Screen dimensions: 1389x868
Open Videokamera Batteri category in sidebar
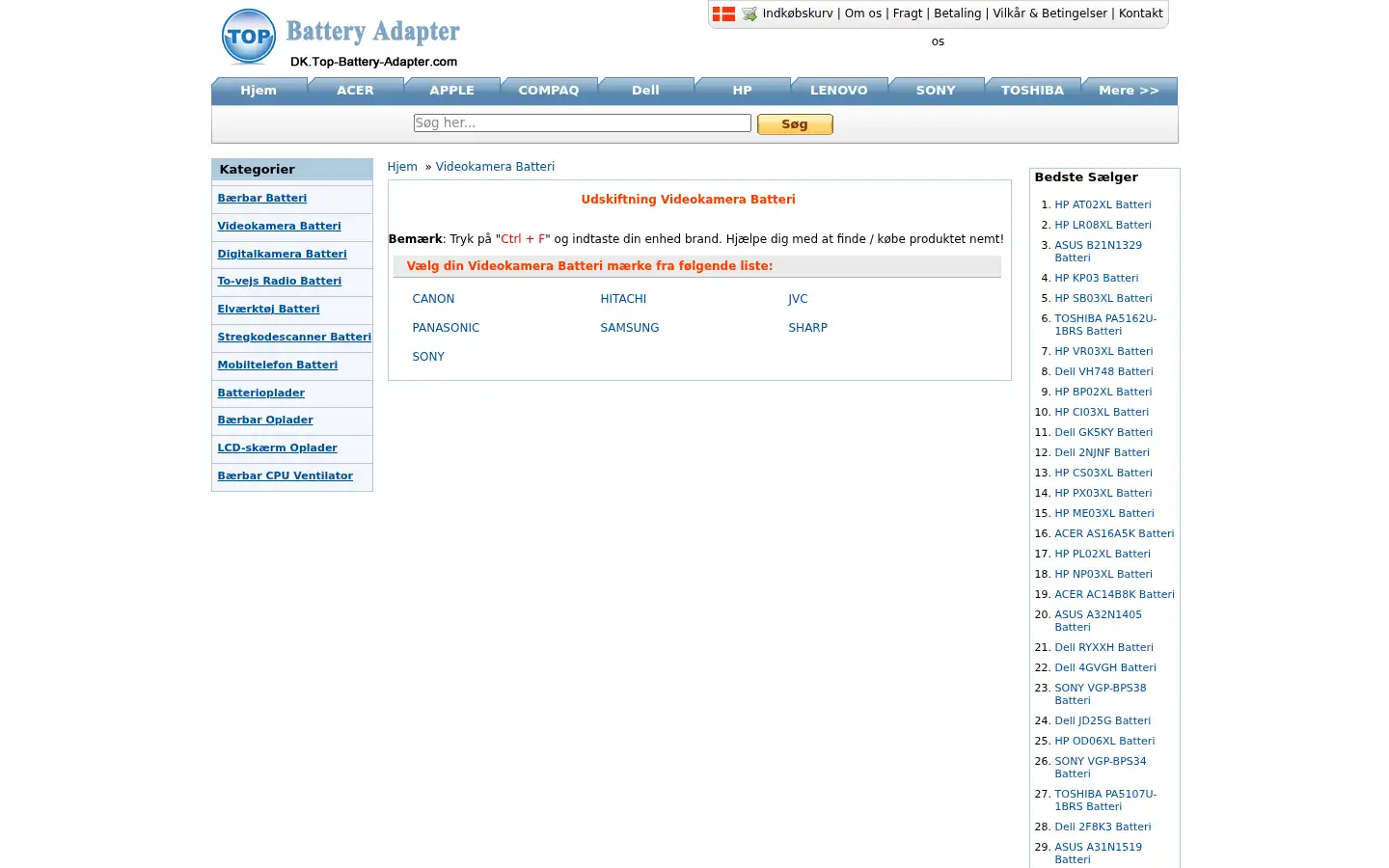coord(280,227)
